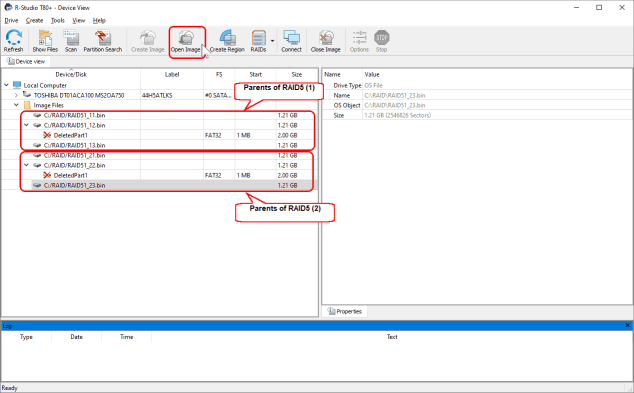
Task: Click the OS Object property value
Action: [x=395, y=105]
